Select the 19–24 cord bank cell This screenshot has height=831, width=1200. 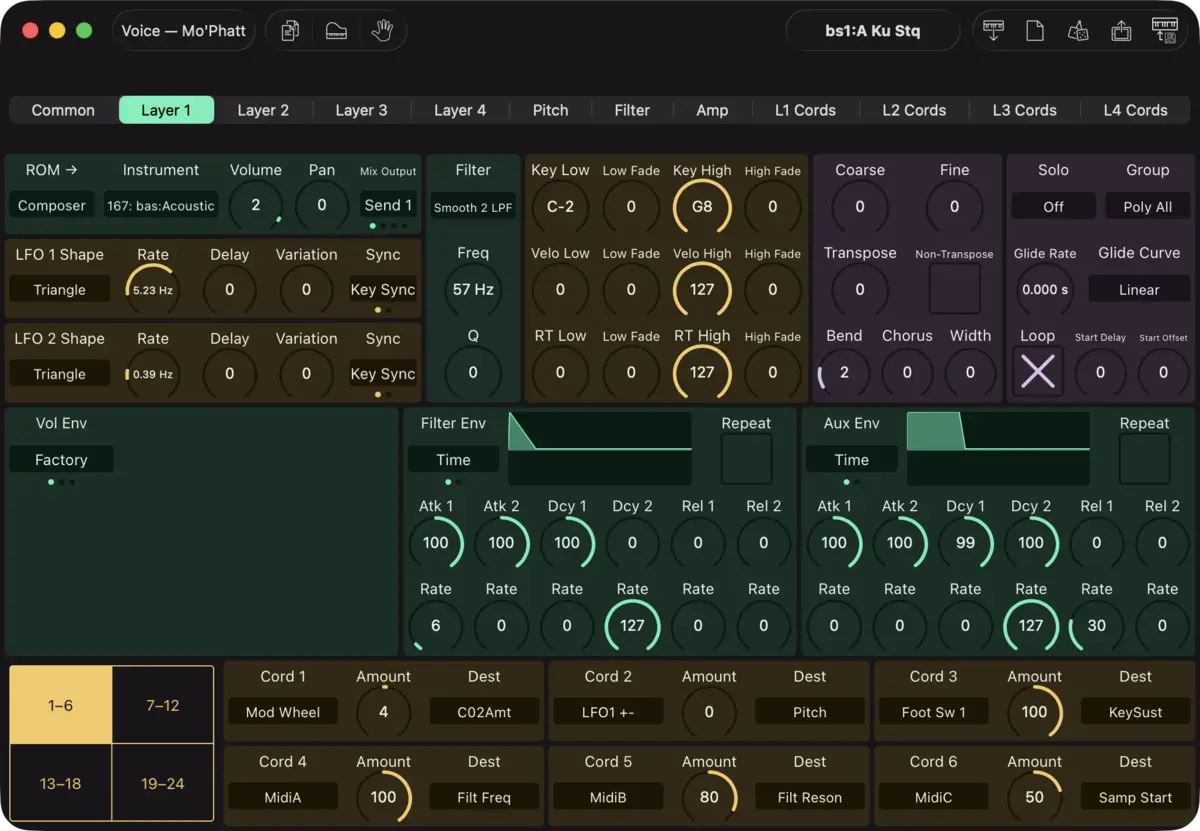pyautogui.click(x=163, y=783)
